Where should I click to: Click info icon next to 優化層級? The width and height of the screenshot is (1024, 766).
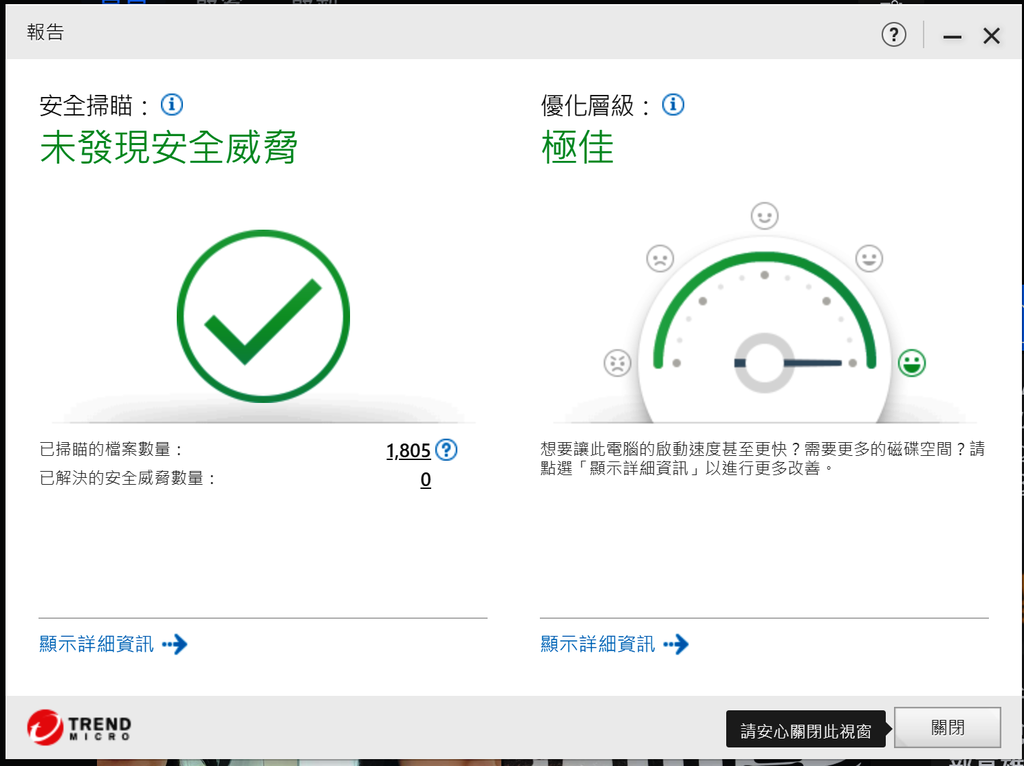[673, 104]
